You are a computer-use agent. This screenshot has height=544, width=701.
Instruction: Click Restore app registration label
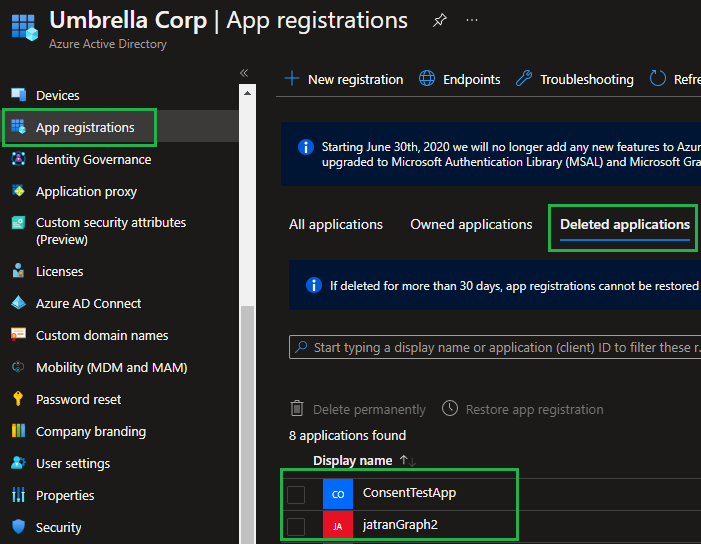point(535,409)
